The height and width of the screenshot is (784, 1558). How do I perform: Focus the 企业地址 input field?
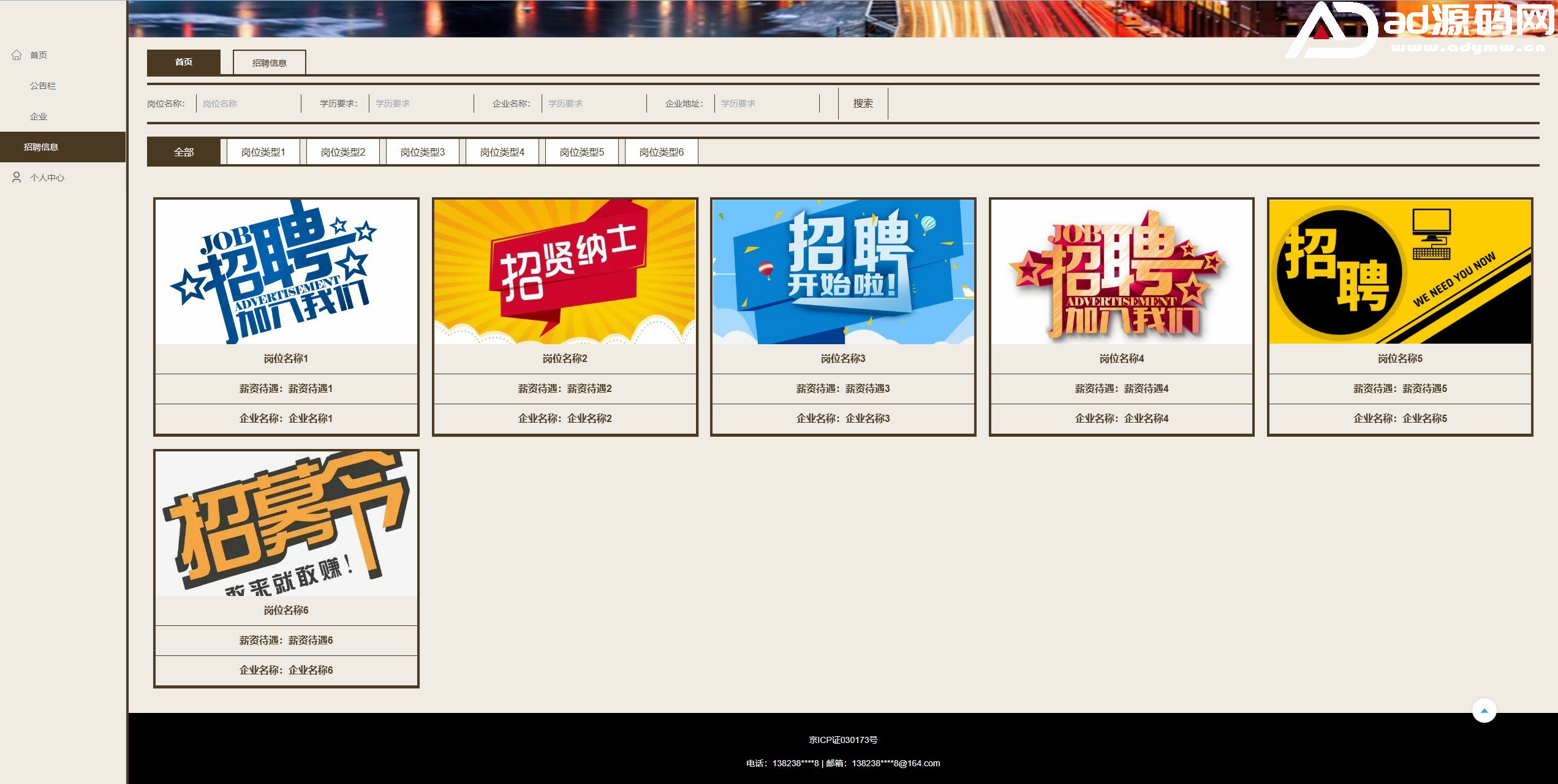[x=766, y=104]
